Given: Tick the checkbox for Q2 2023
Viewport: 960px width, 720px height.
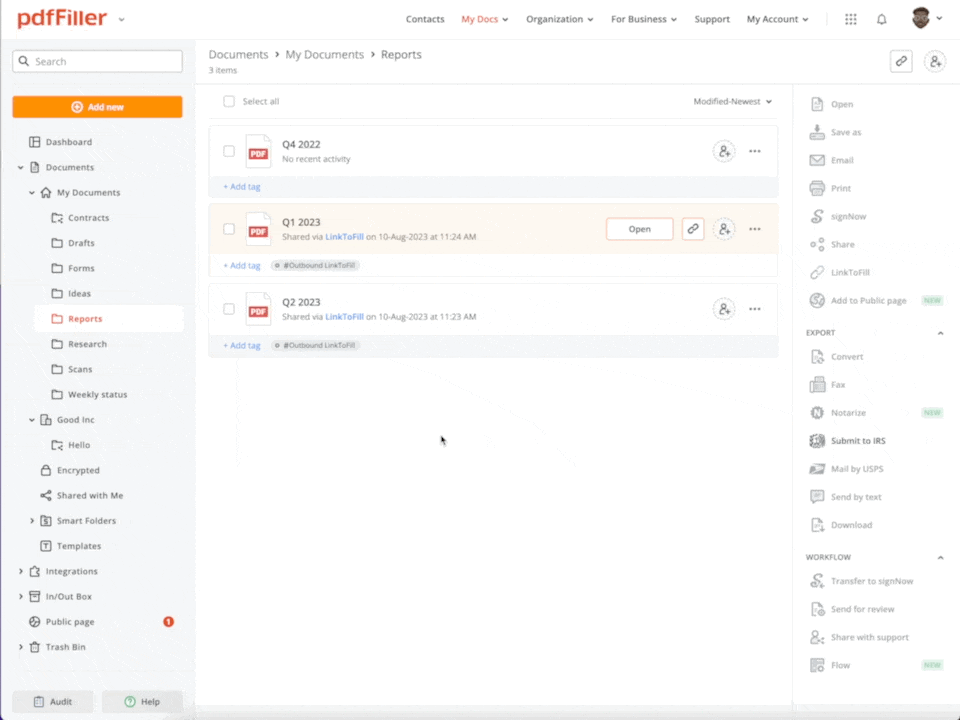Looking at the screenshot, I should (229, 309).
